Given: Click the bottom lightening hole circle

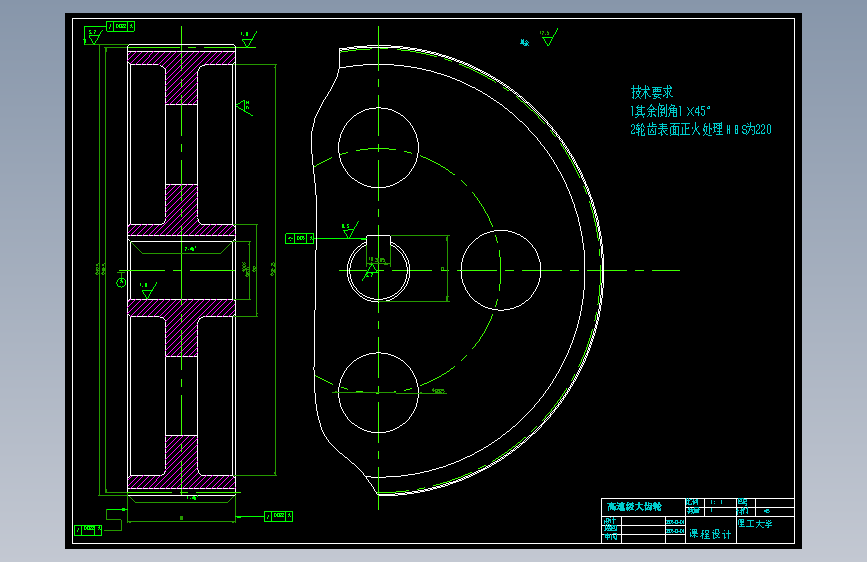Looking at the screenshot, I should (x=378, y=393).
